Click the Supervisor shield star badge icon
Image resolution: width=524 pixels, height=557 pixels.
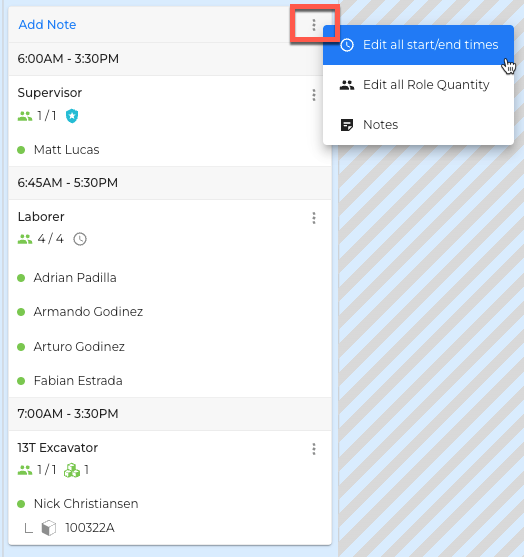(72, 116)
